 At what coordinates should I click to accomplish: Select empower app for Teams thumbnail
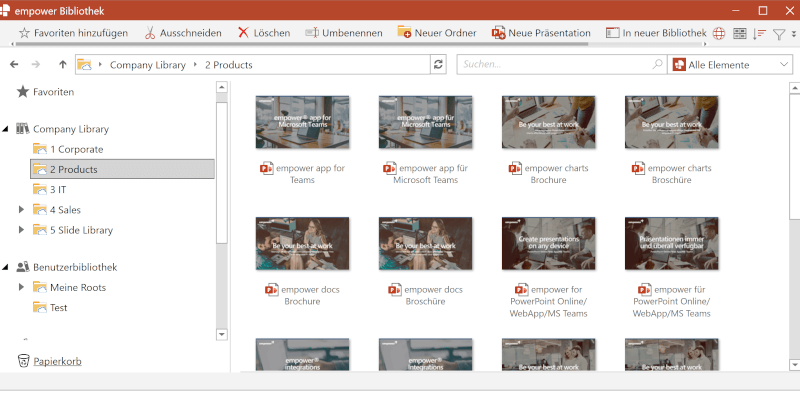(303, 122)
